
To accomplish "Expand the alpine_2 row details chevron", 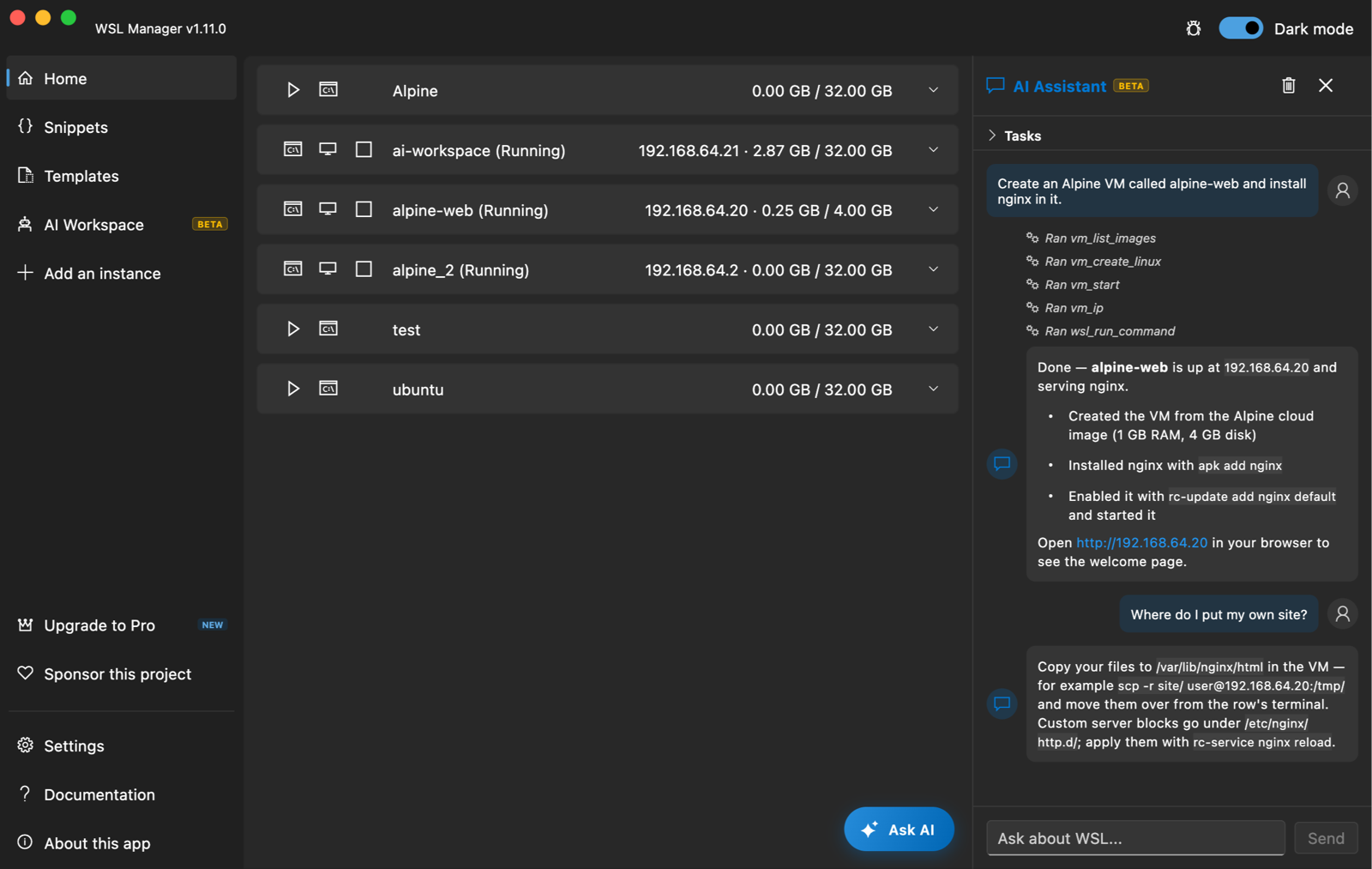I will (x=934, y=269).
